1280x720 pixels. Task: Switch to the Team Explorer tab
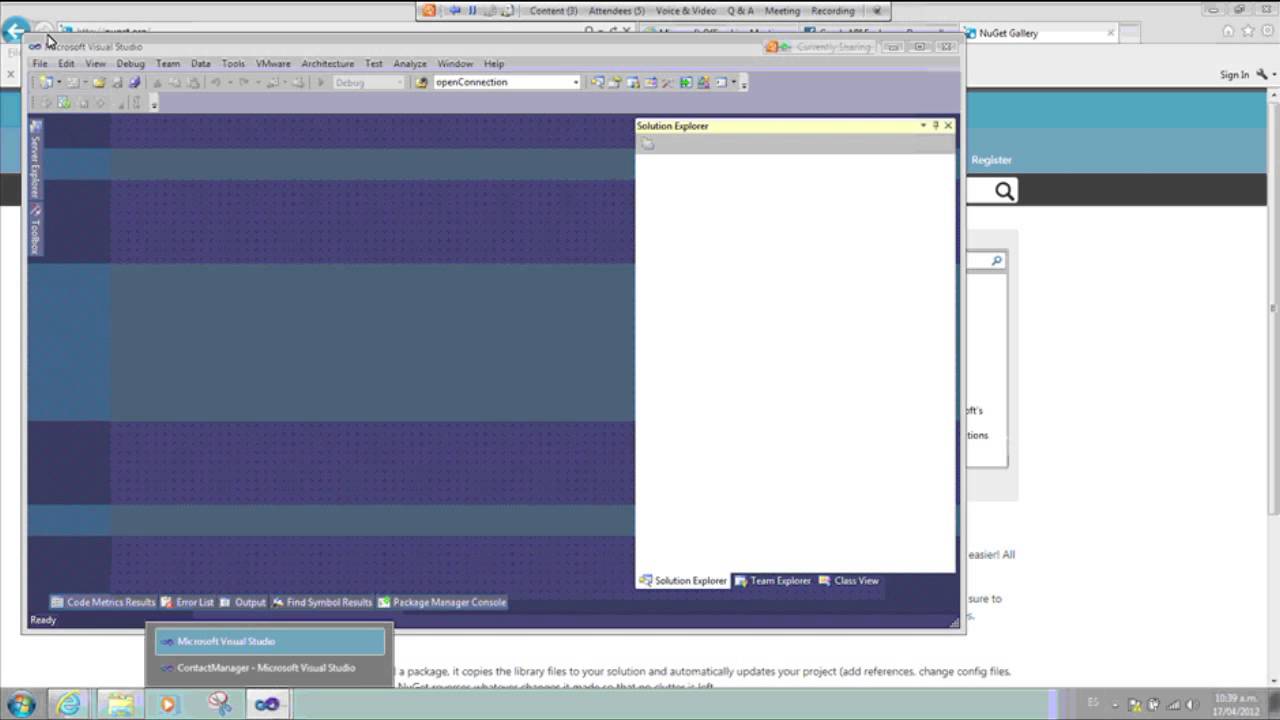tap(772, 581)
